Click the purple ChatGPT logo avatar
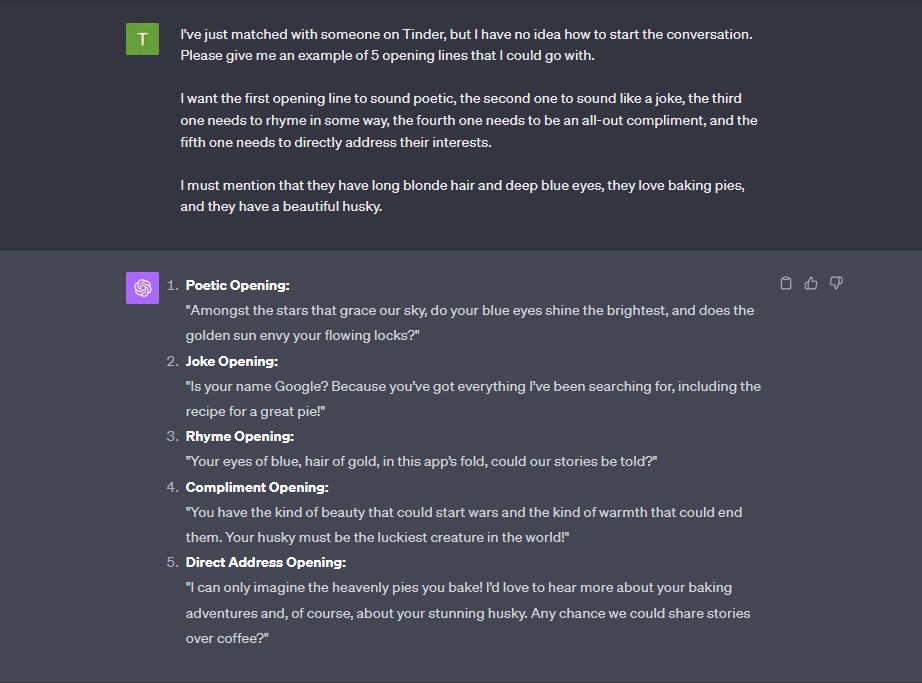The image size is (922, 683). pyautogui.click(x=141, y=287)
